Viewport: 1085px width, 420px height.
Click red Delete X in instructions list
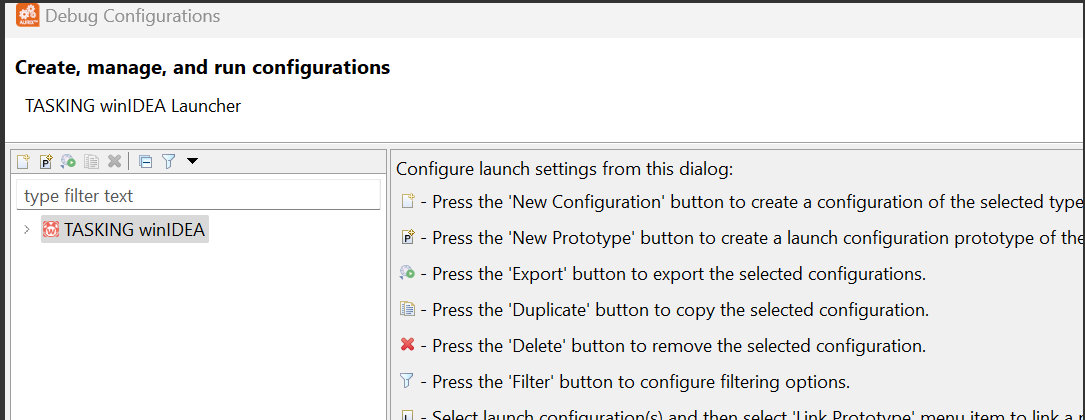[407, 345]
